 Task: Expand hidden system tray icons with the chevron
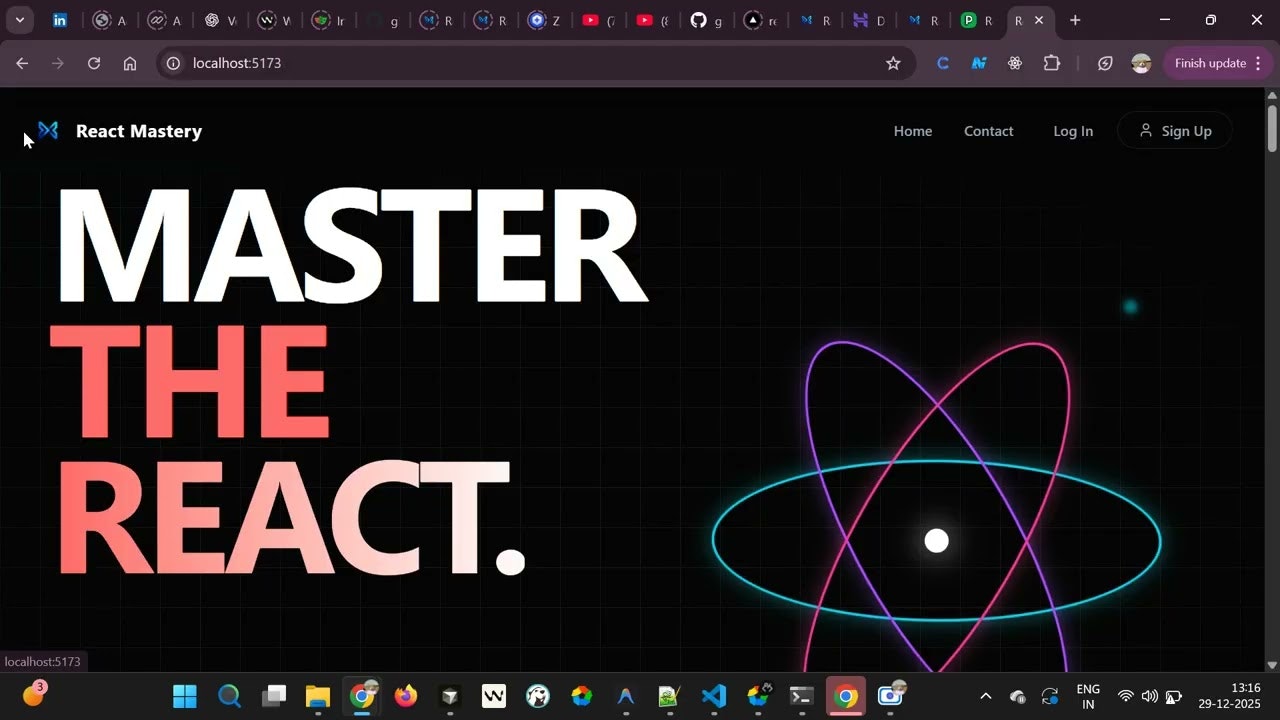click(985, 696)
